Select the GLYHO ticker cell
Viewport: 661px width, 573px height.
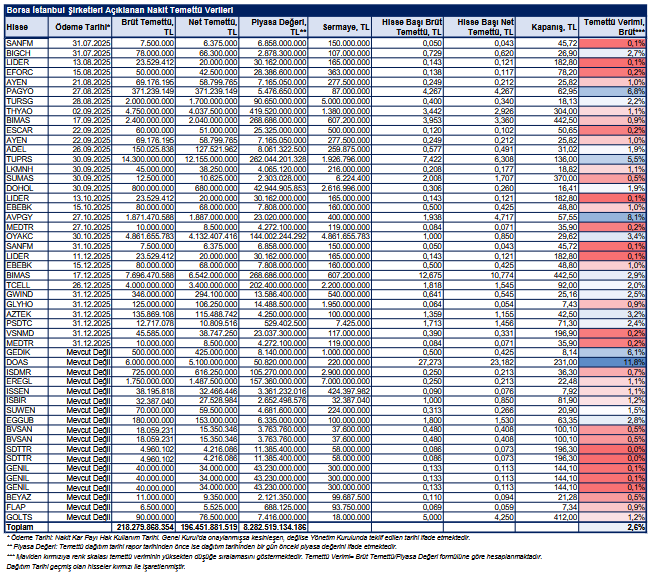coord(27,304)
